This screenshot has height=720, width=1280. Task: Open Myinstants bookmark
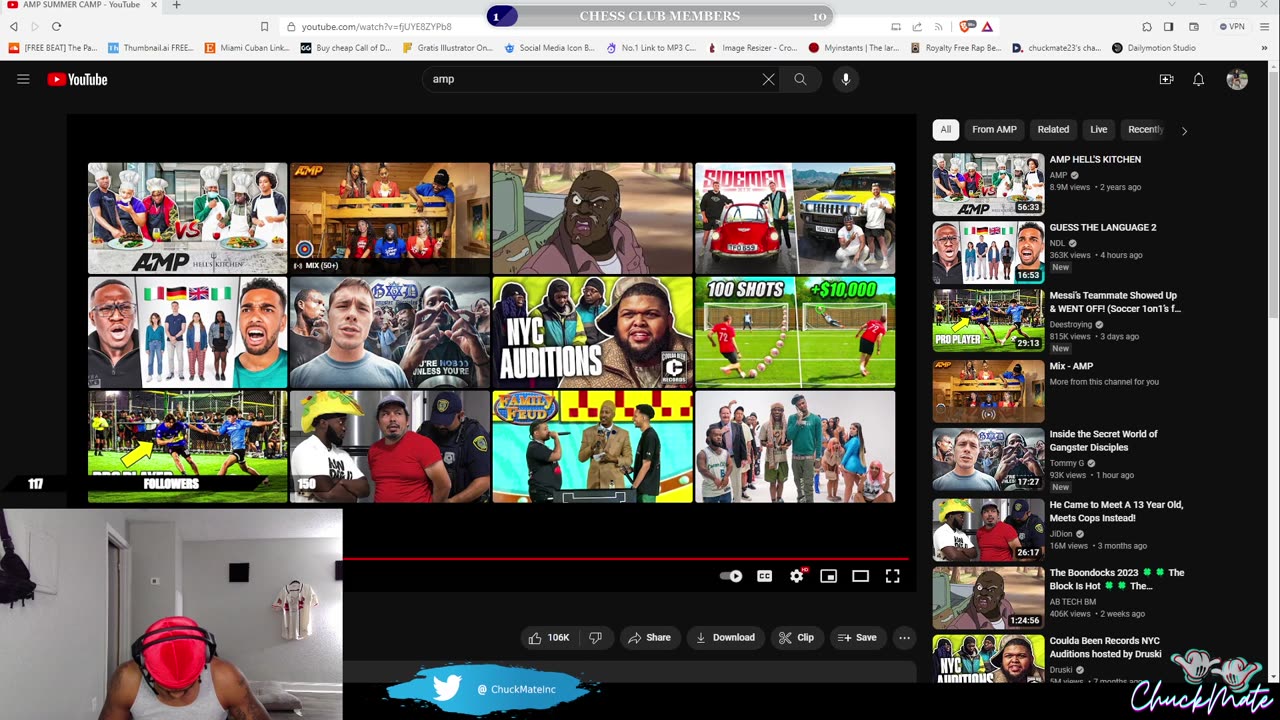pyautogui.click(x=854, y=48)
